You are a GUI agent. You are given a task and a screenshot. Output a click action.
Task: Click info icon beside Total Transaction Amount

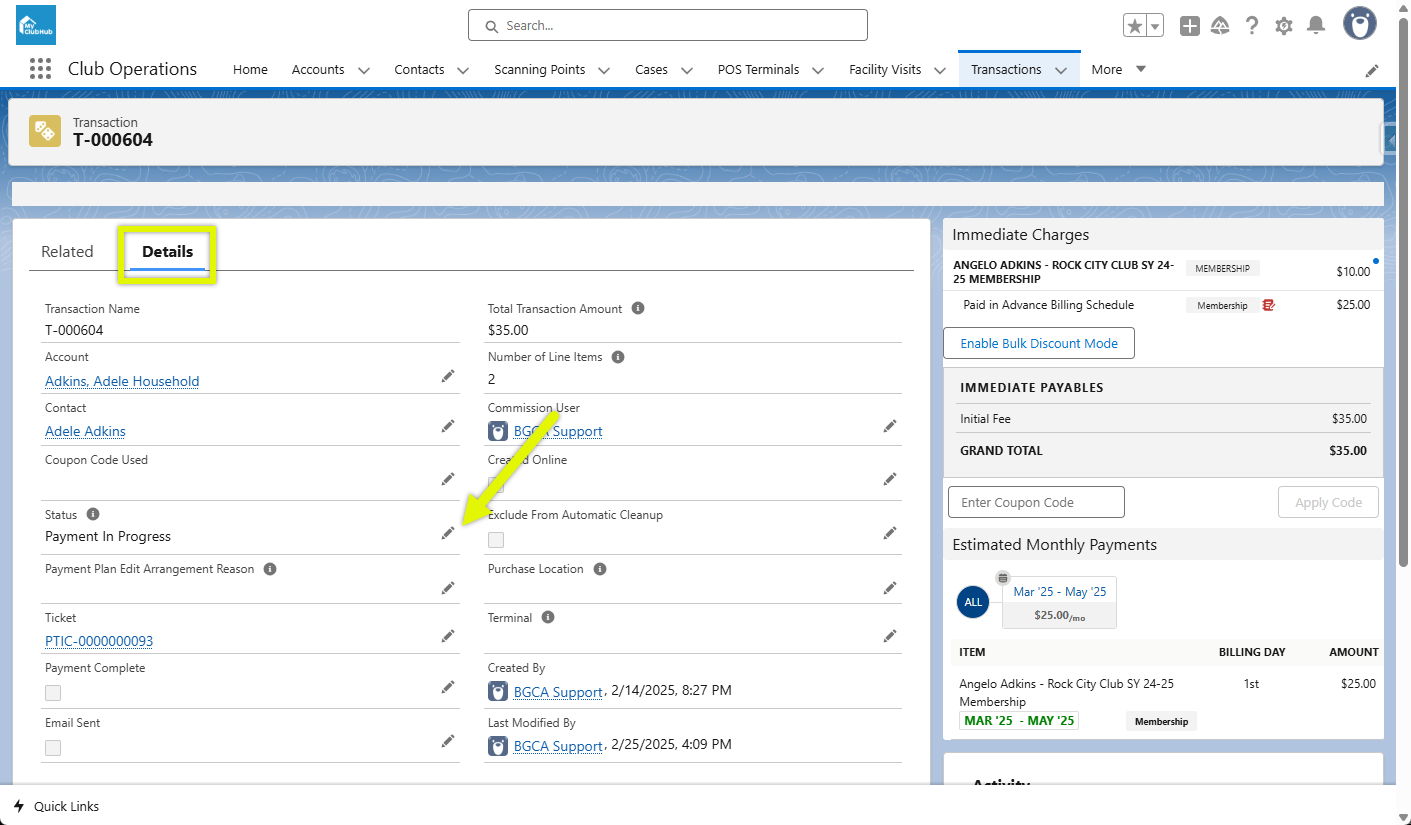coord(638,308)
